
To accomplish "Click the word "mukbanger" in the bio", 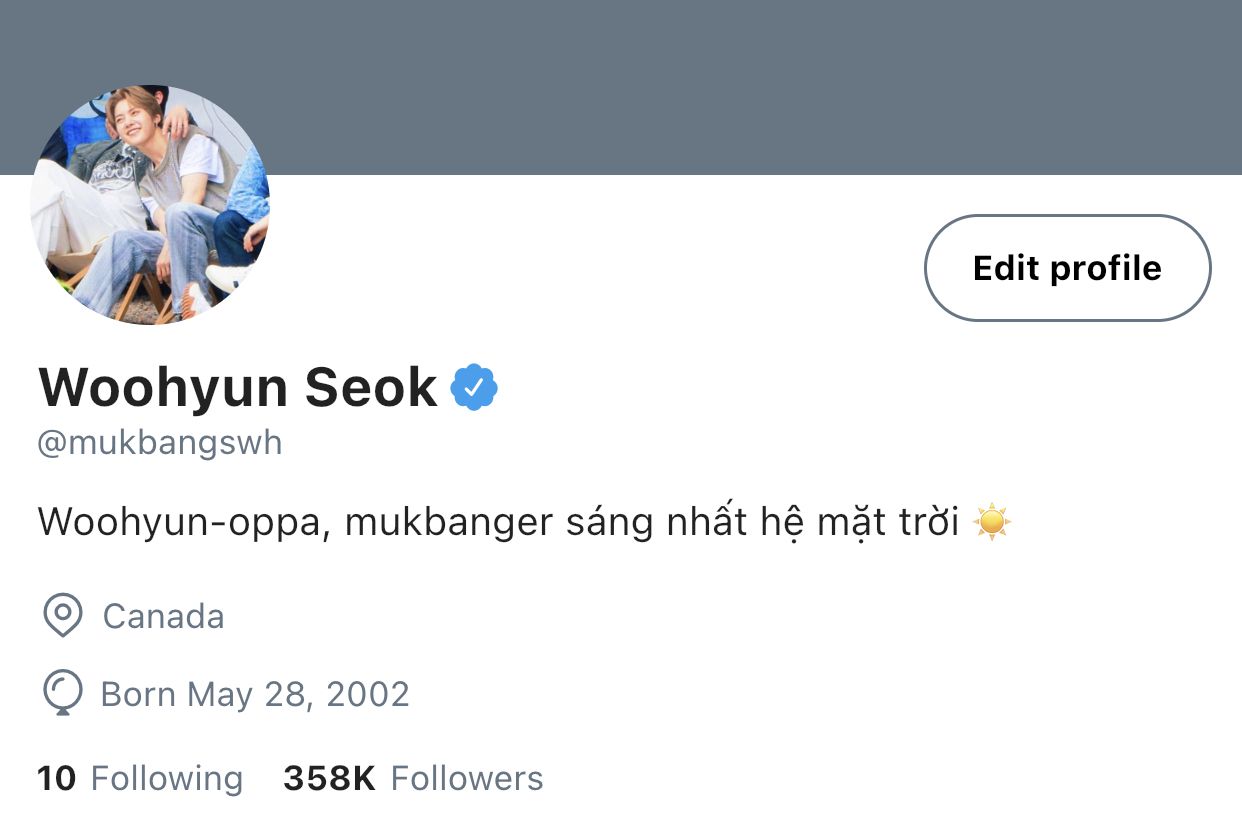I will pos(448,522).
